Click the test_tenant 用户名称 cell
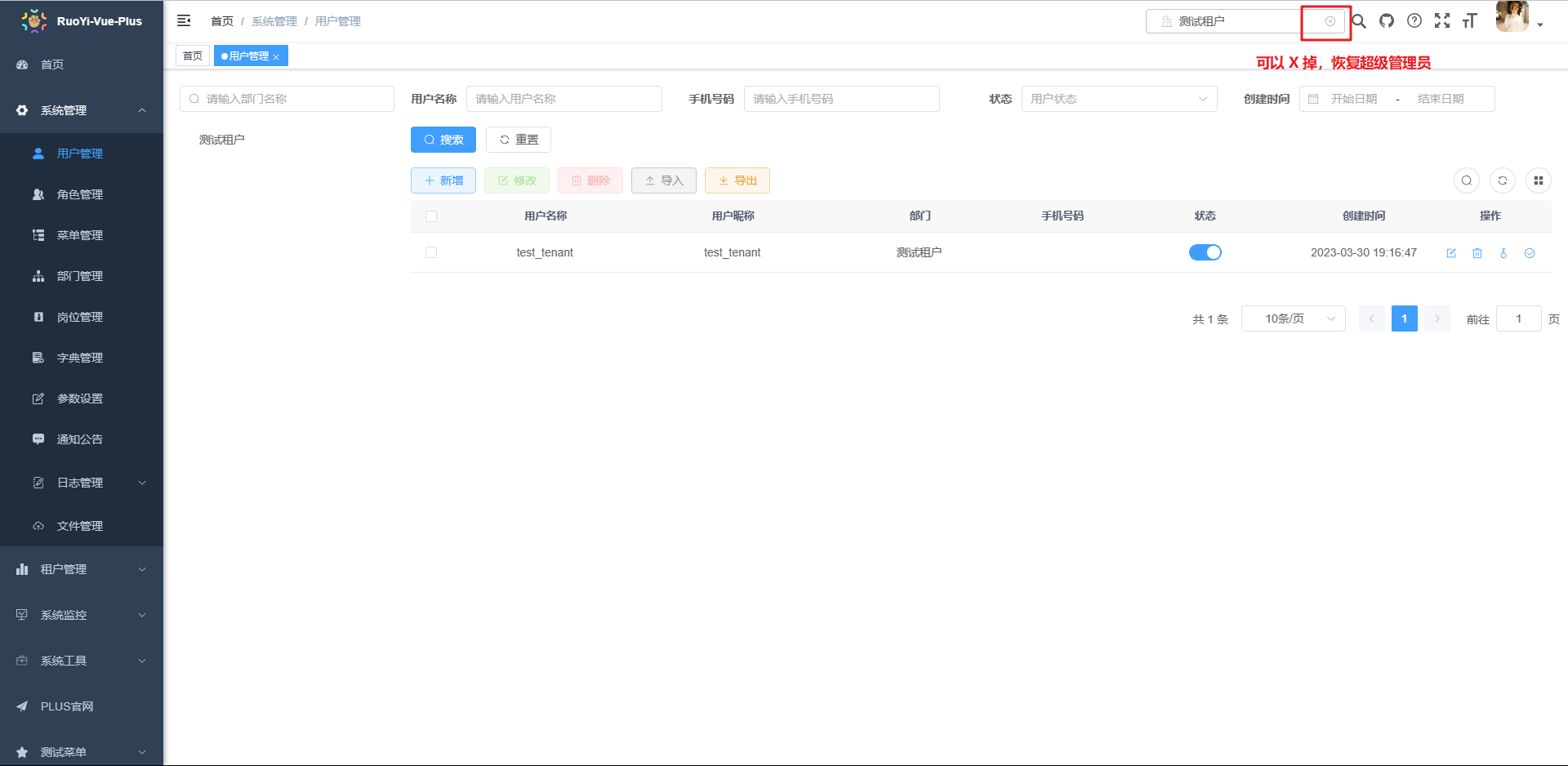This screenshot has width=1568, height=766. [545, 252]
